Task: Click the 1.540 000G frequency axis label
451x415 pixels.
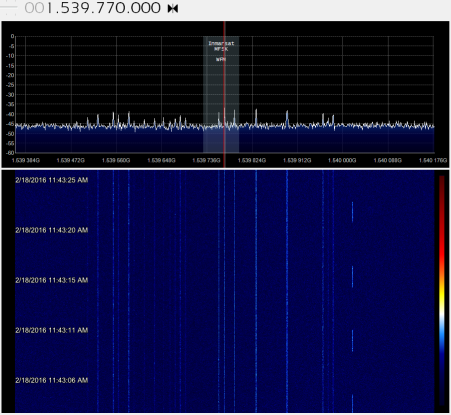Action: pyautogui.click(x=342, y=160)
